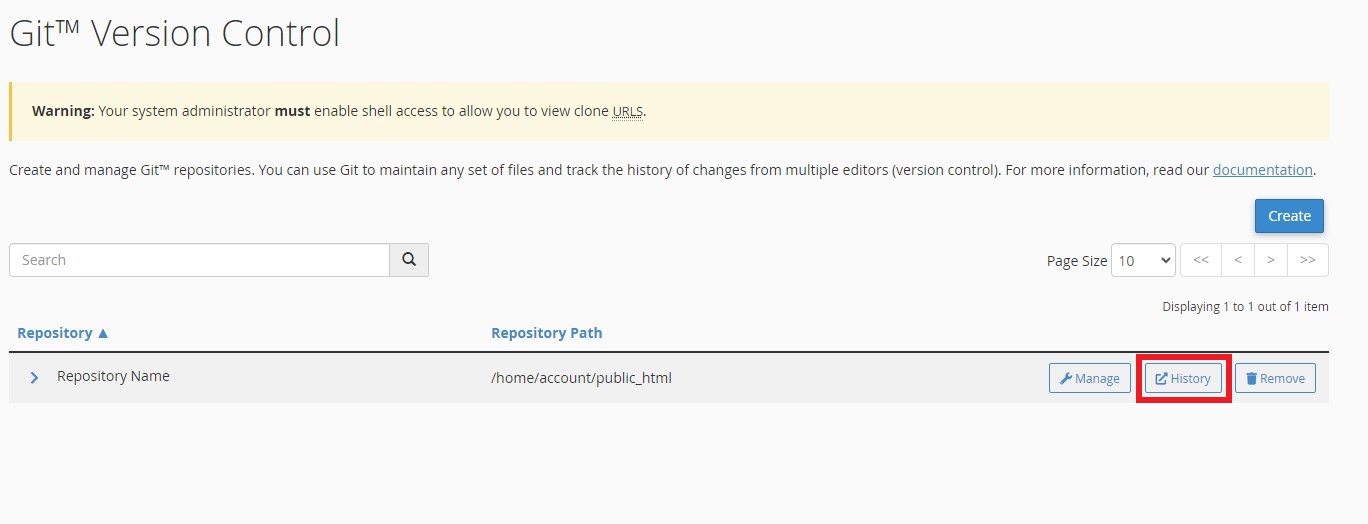
Task: Remove the repository with Remove button
Action: coord(1275,378)
